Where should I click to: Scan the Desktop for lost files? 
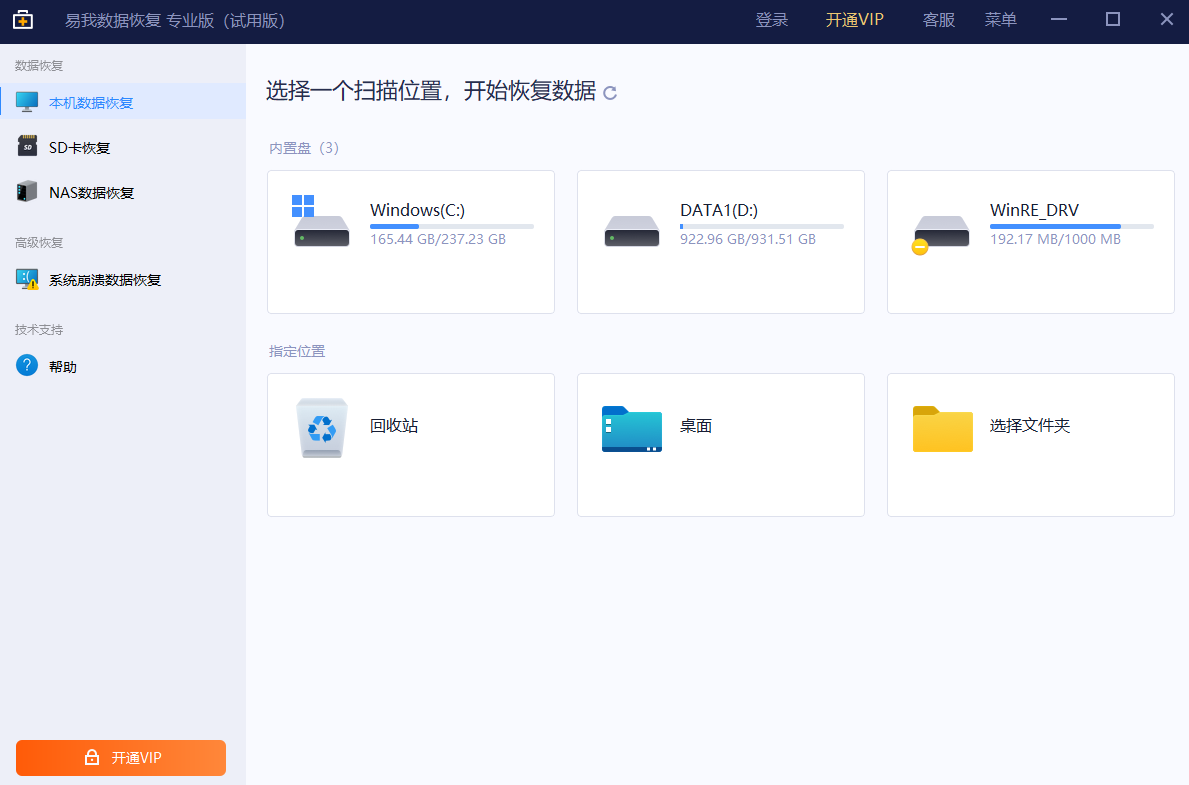720,444
